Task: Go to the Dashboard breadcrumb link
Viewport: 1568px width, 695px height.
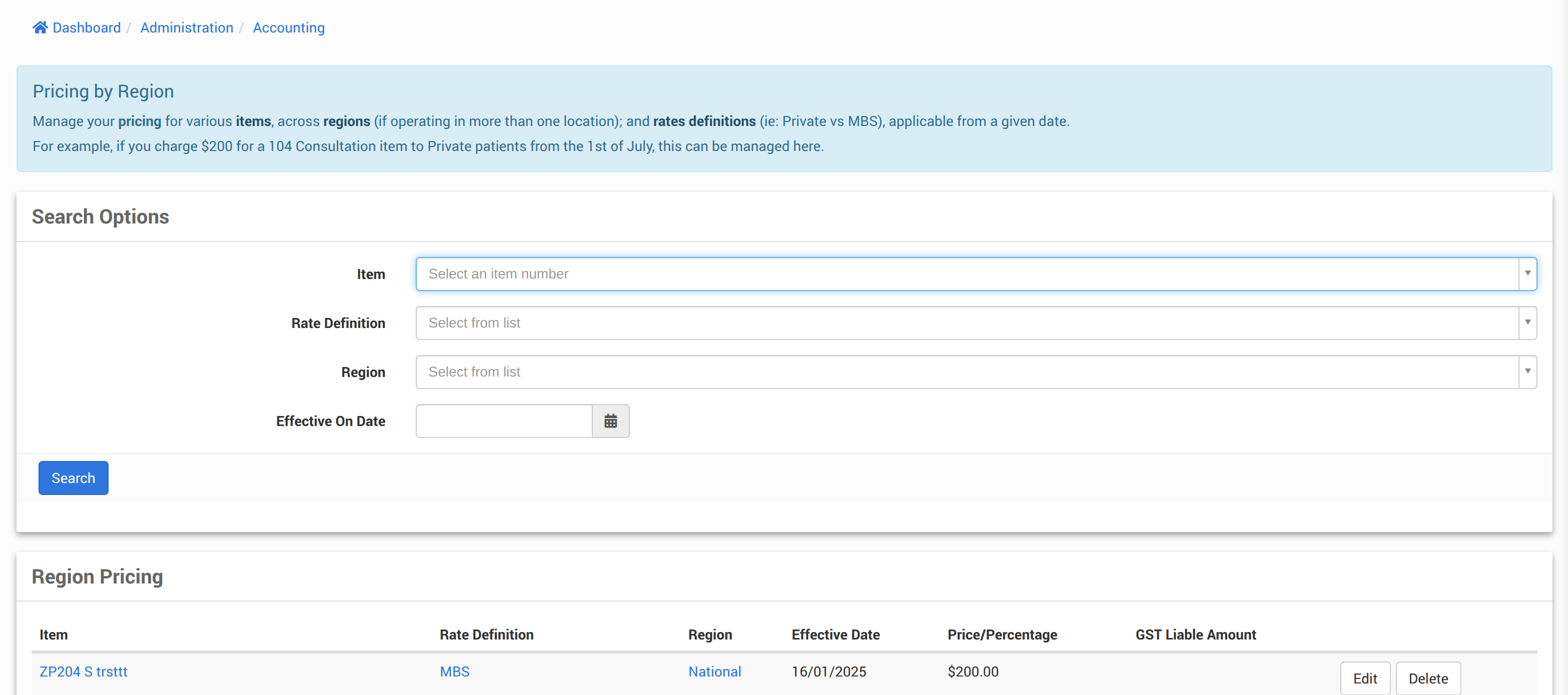Action: [87, 27]
